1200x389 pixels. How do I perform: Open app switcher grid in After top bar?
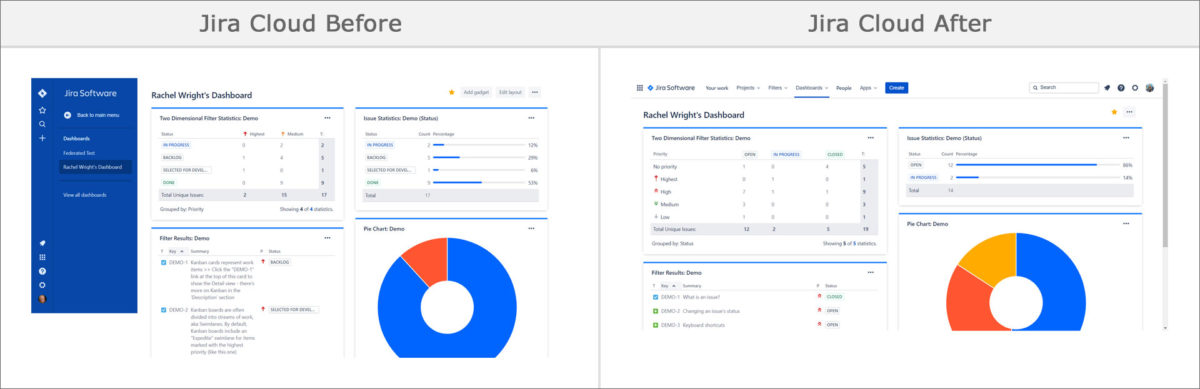click(640, 88)
